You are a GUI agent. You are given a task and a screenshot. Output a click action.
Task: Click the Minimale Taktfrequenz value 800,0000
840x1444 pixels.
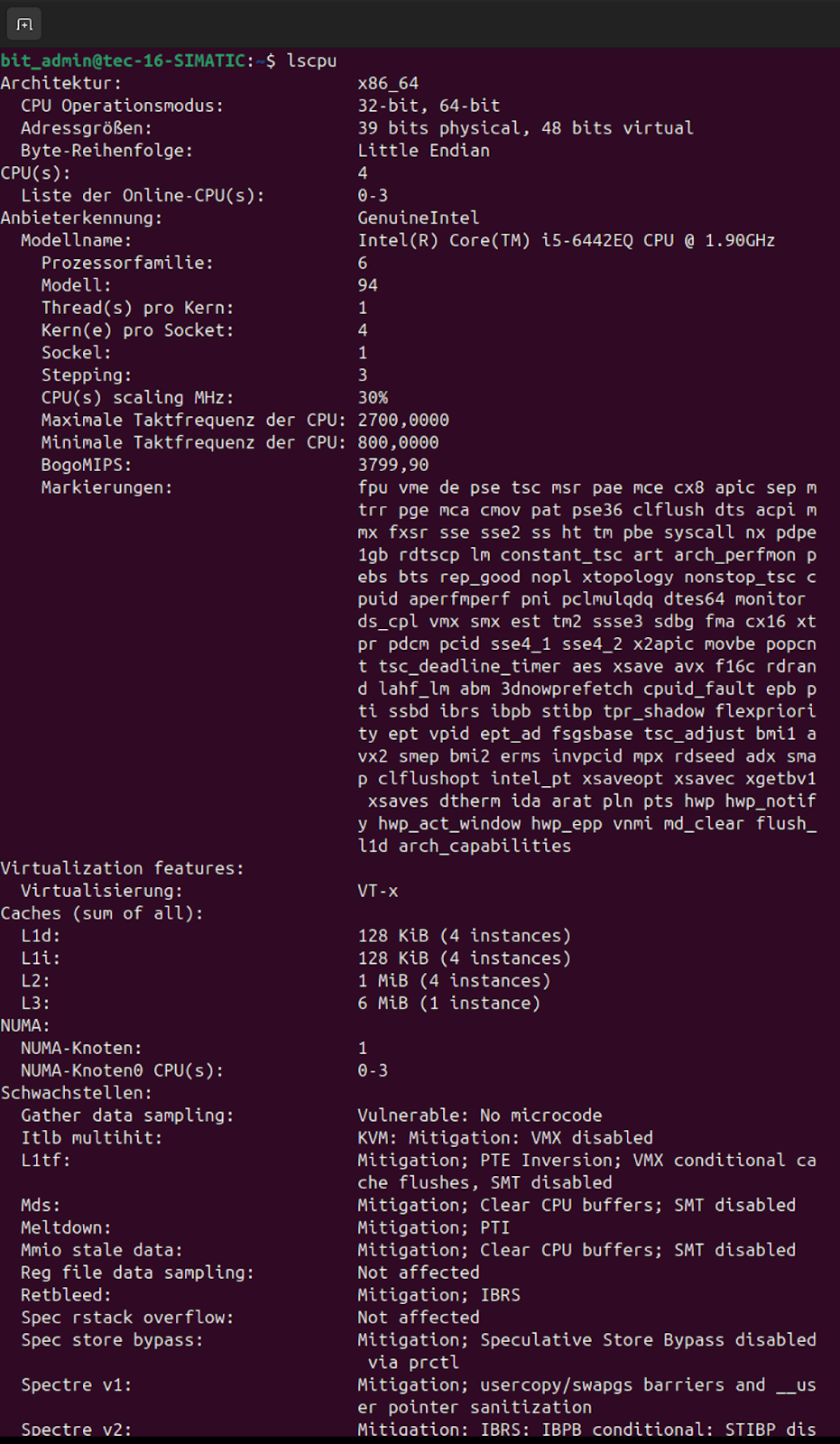pyautogui.click(x=398, y=442)
